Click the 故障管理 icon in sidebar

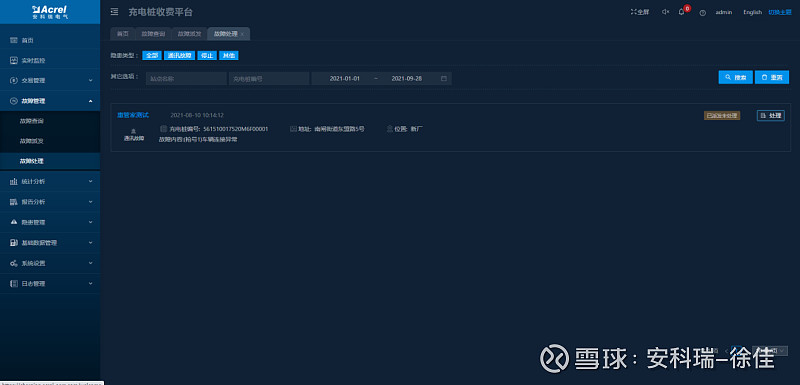point(14,101)
